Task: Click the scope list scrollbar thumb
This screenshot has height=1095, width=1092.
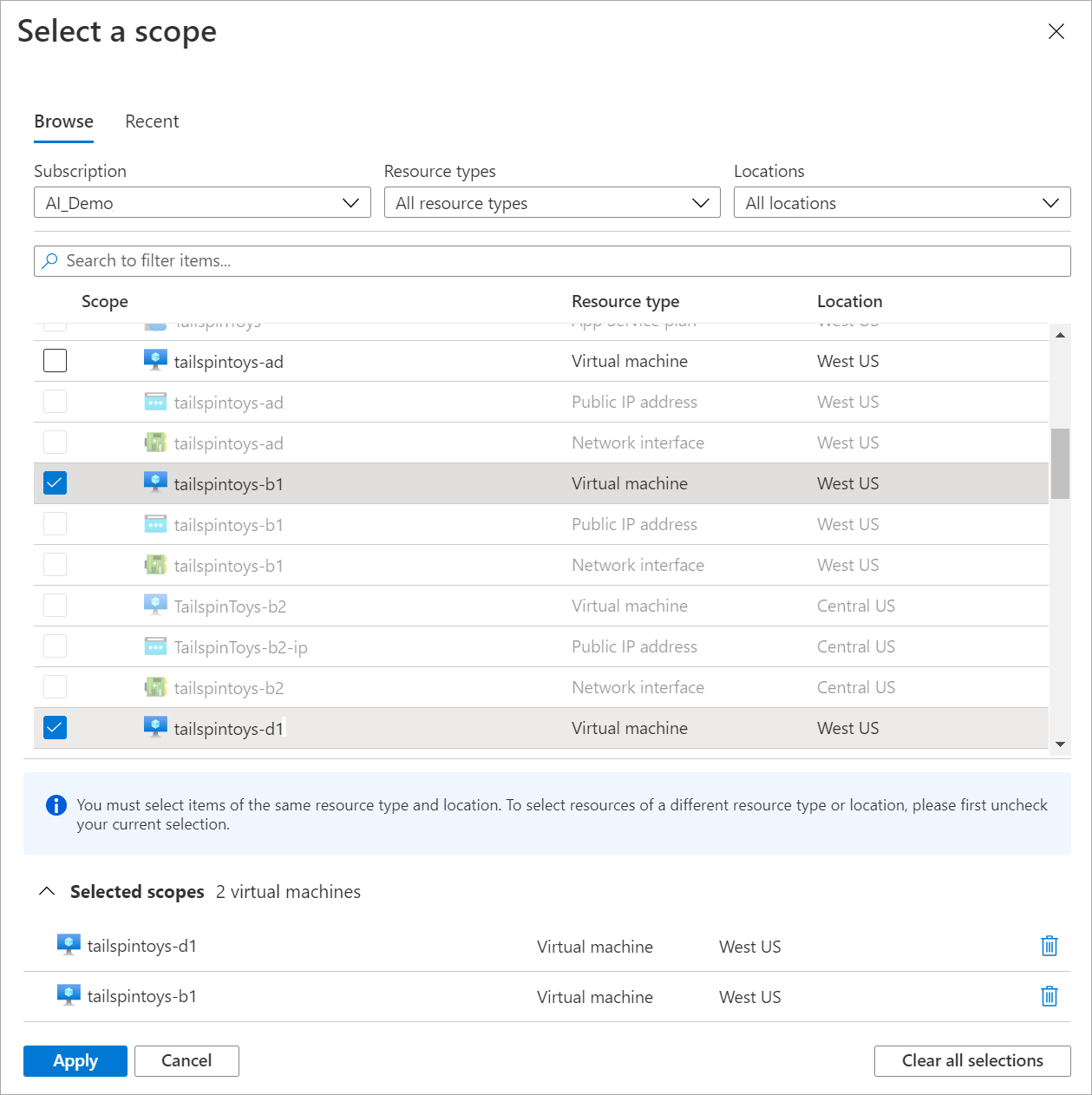Action: [x=1060, y=463]
